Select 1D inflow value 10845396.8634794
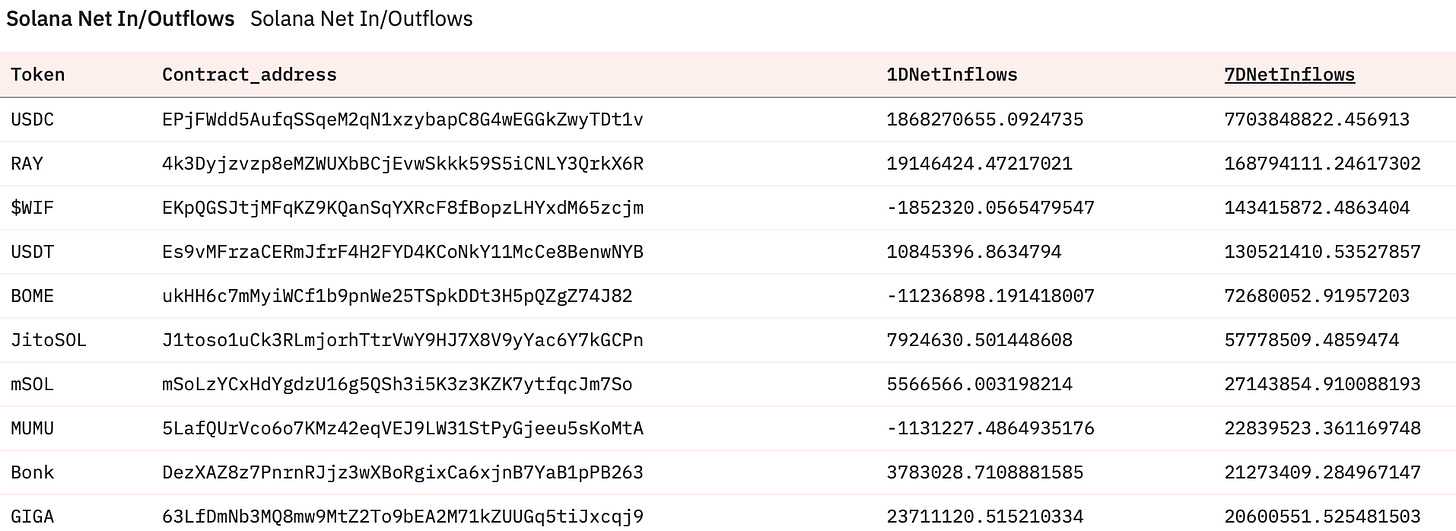Viewport: 1456px width, 531px height. coord(973,252)
